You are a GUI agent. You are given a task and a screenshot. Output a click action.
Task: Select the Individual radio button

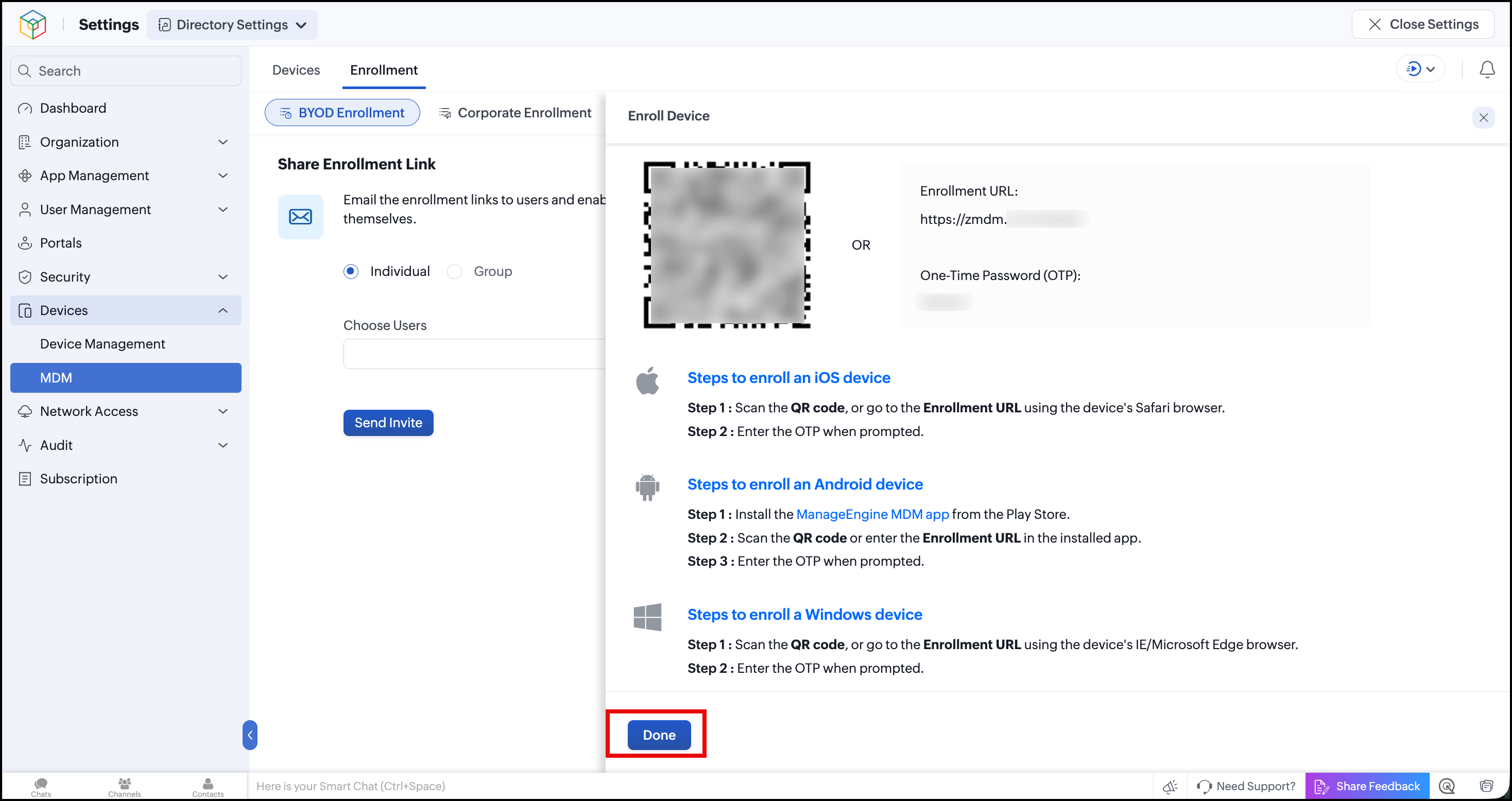(351, 271)
